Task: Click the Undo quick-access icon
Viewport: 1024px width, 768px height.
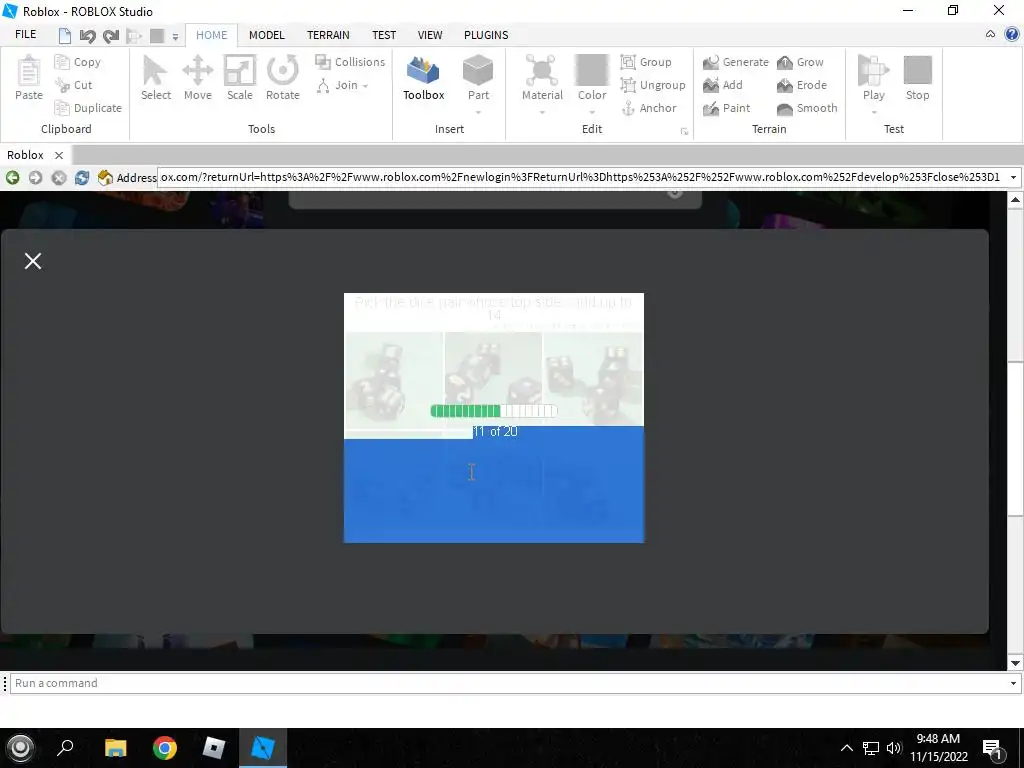Action: pyautogui.click(x=87, y=36)
